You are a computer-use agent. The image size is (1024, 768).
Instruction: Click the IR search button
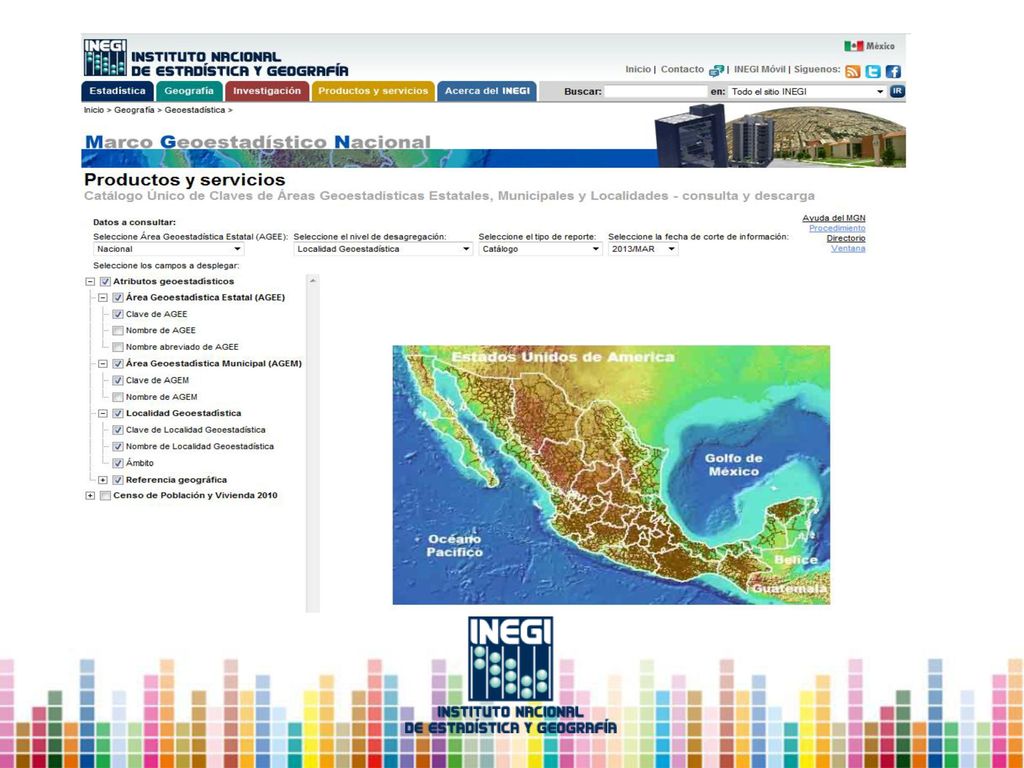[897, 91]
